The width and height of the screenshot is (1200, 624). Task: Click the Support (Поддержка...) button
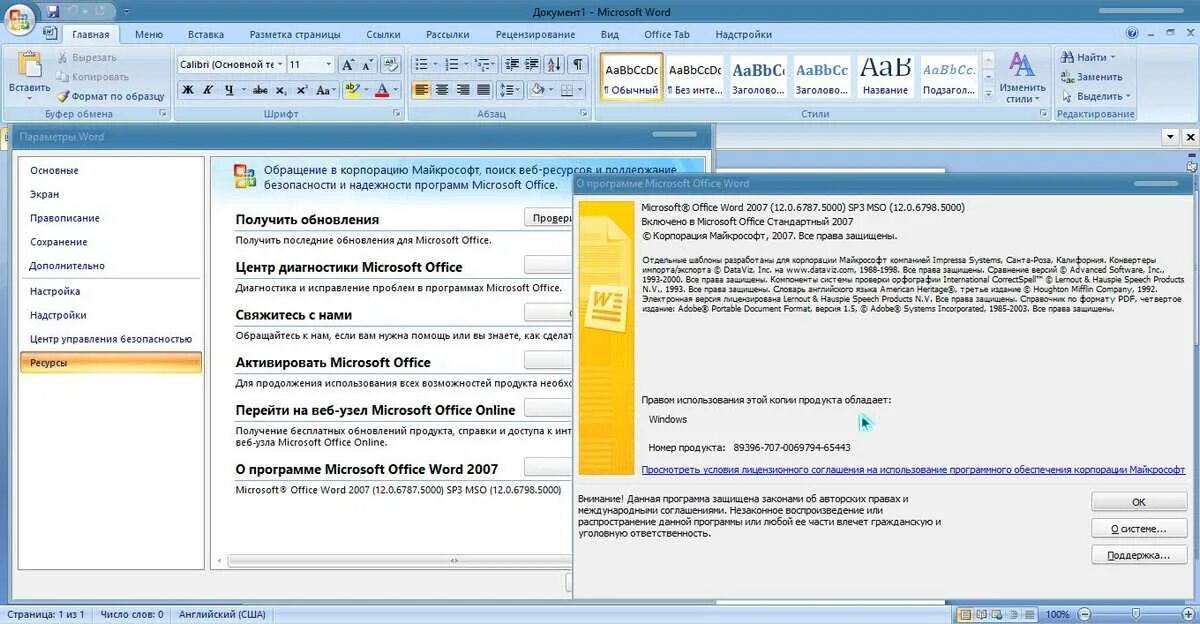(x=1139, y=554)
